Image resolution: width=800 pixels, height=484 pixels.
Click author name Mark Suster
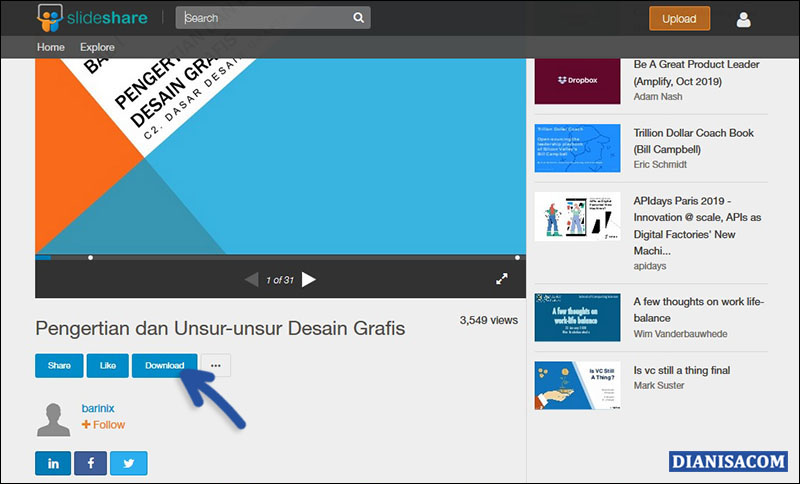pos(659,385)
